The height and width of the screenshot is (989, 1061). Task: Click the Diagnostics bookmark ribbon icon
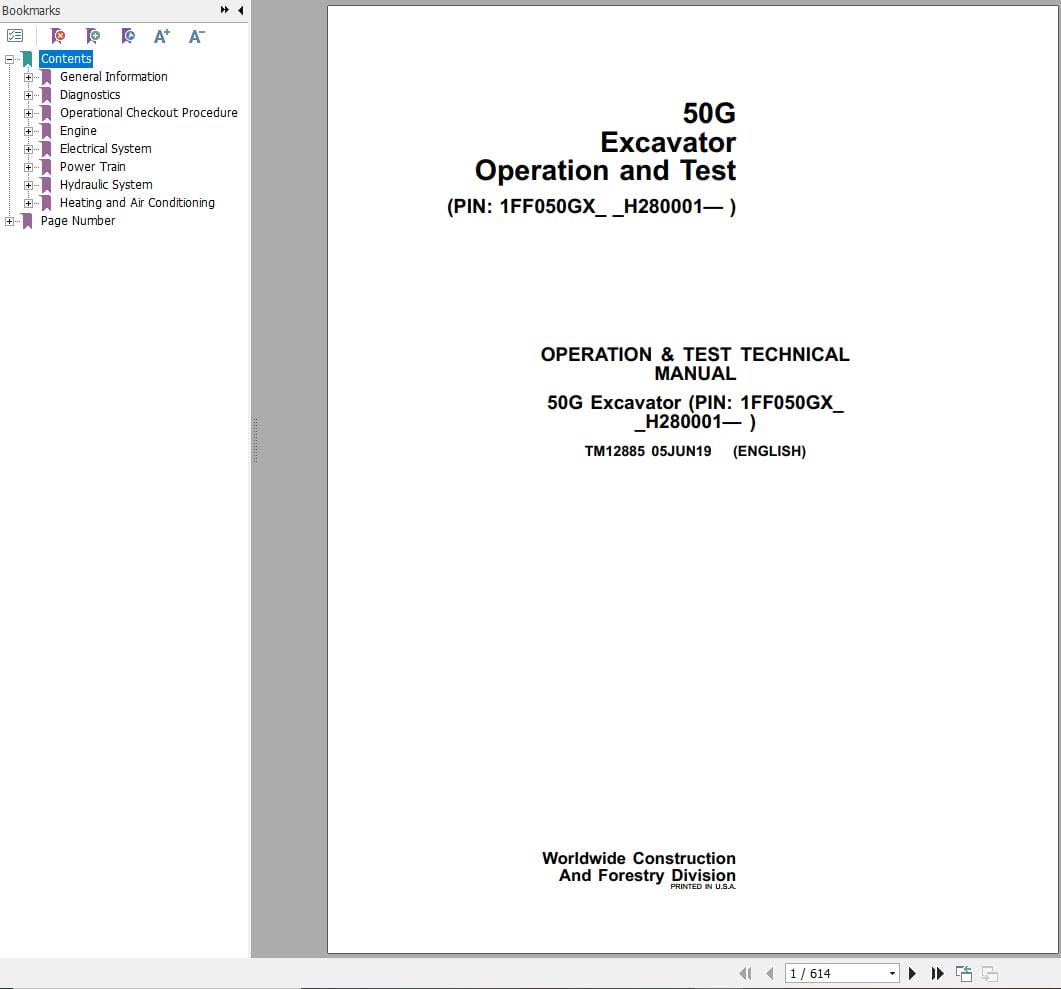[x=46, y=95]
